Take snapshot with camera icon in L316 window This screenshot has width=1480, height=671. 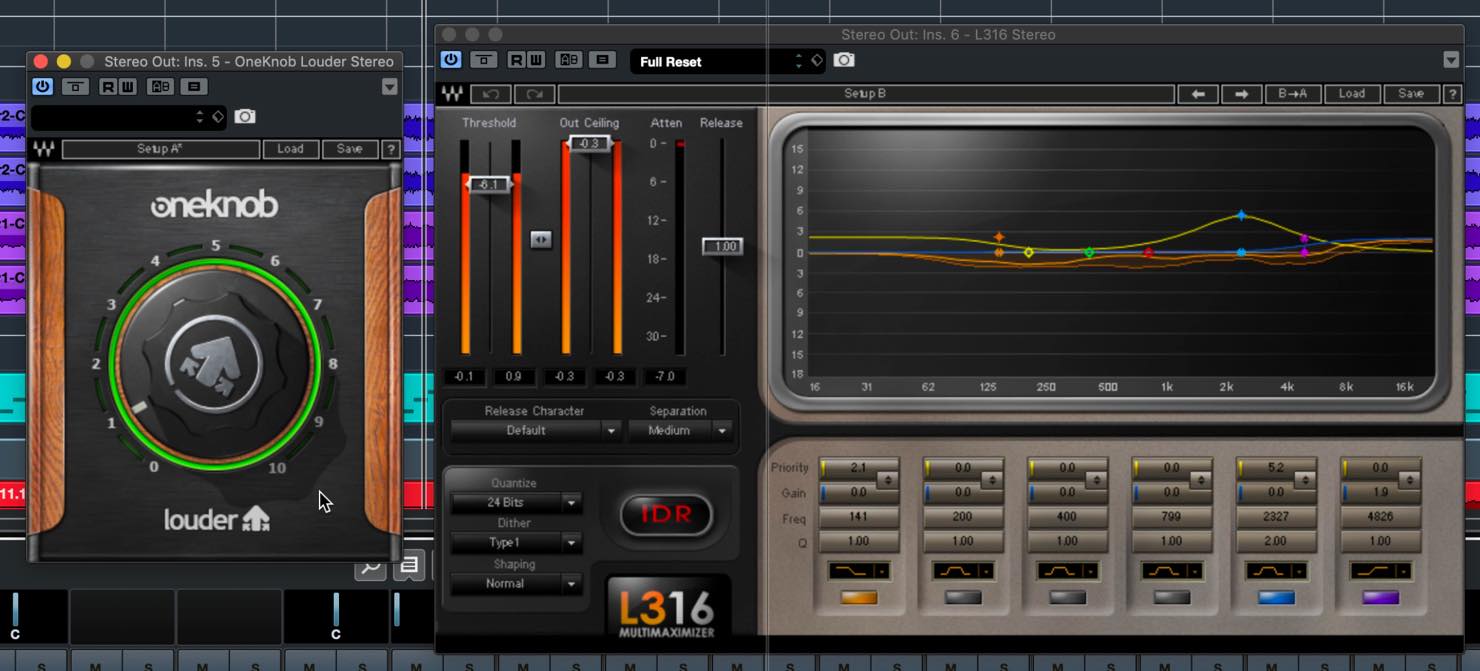pyautogui.click(x=844, y=60)
